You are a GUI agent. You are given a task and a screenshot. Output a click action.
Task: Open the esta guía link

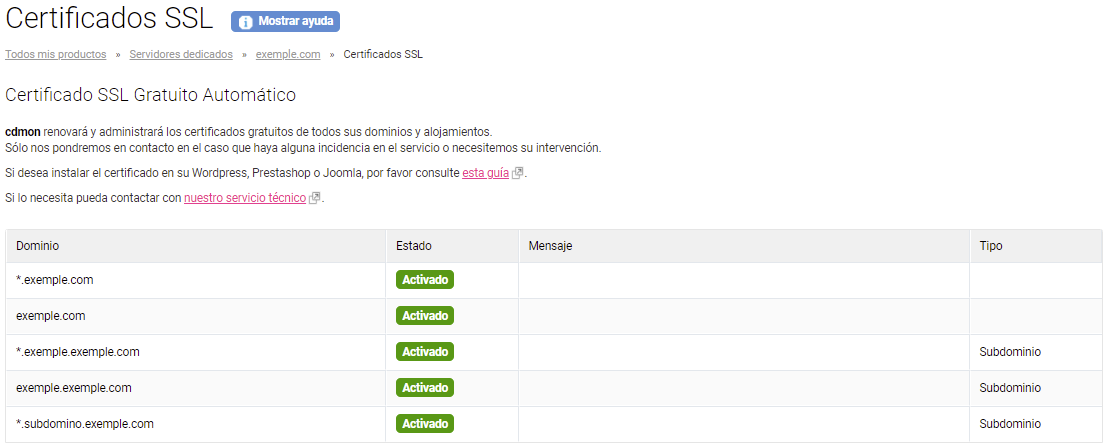tap(486, 173)
